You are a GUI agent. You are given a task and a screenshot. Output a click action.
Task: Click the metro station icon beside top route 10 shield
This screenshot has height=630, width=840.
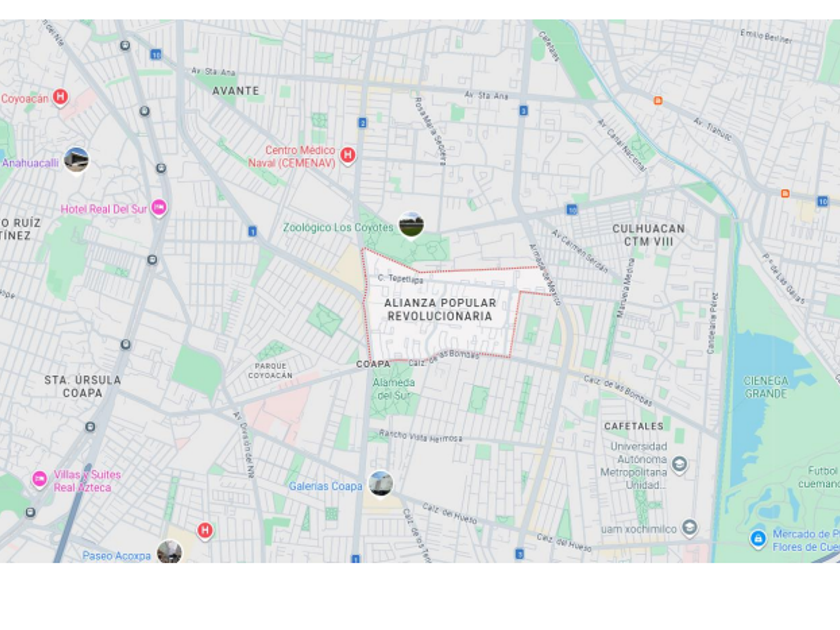click(125, 46)
